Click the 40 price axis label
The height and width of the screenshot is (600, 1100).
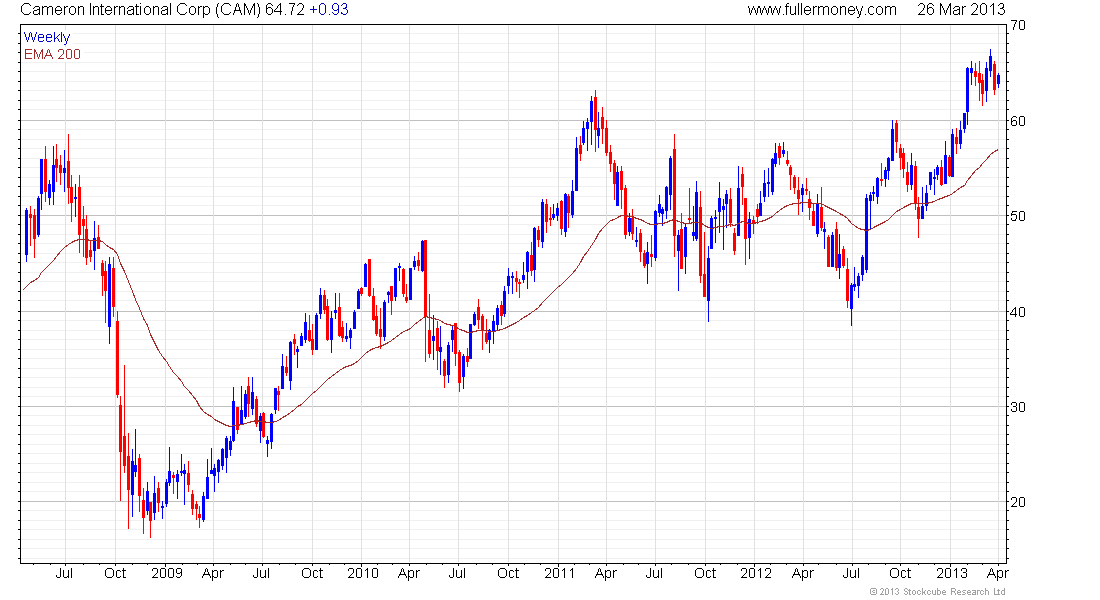1017,312
